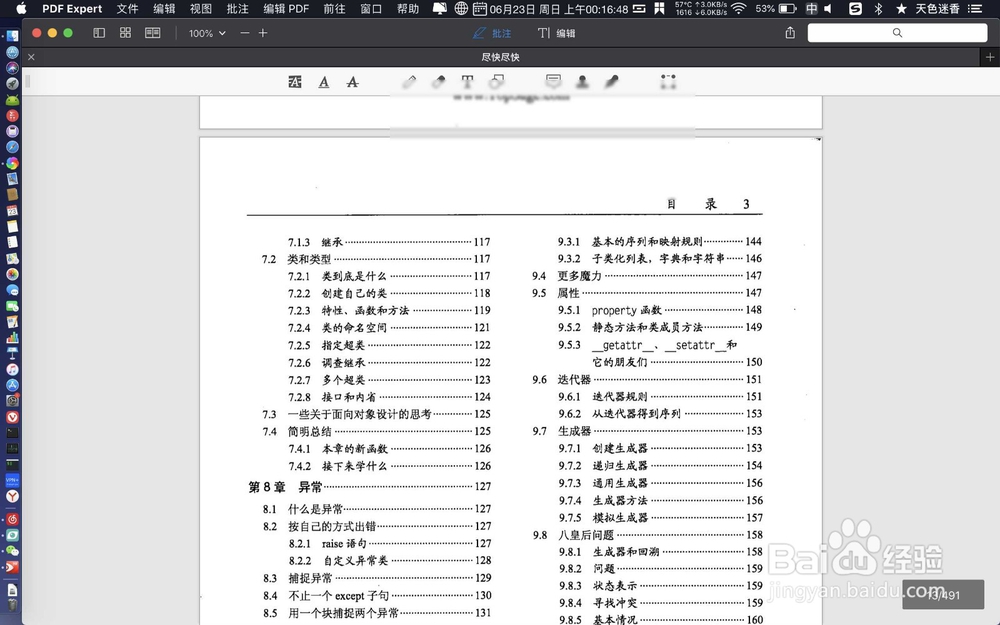Open the App Store icon in dock
The height and width of the screenshot is (625, 1000).
12,385
